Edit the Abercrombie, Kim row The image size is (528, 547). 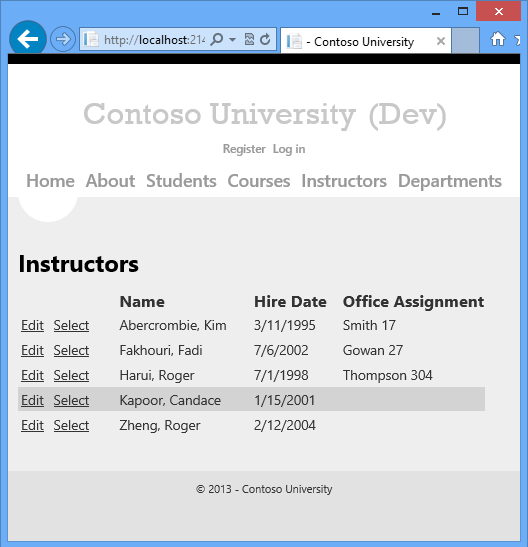click(x=32, y=325)
